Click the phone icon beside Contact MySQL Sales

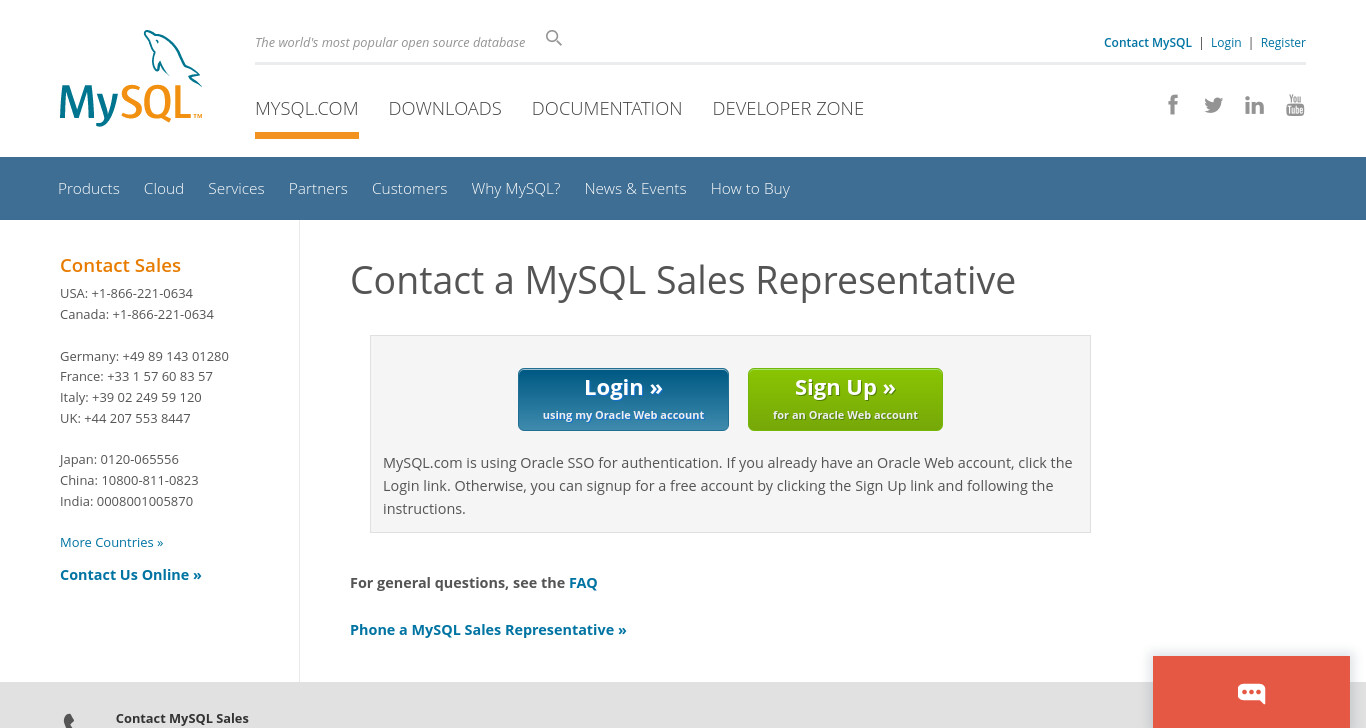pyautogui.click(x=68, y=720)
